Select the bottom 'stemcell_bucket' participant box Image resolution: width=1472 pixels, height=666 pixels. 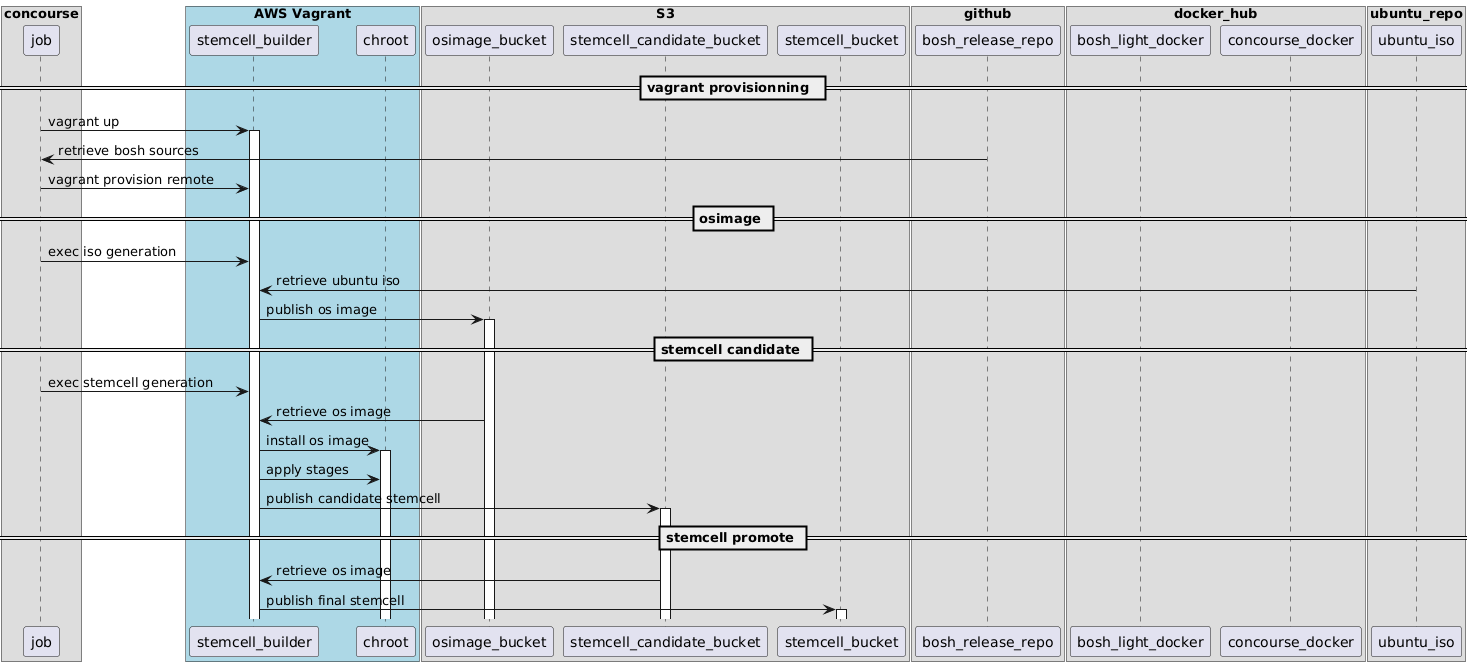(841, 642)
